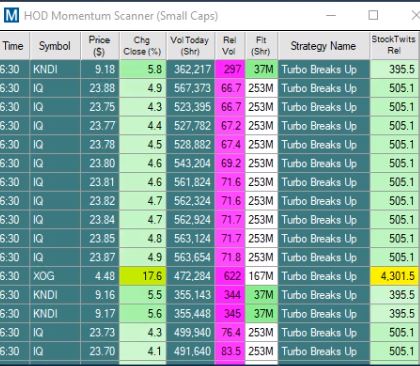Image resolution: width=420 pixels, height=366 pixels.
Task: Minimize the HOD Momentum Scanner window
Action: point(331,15)
